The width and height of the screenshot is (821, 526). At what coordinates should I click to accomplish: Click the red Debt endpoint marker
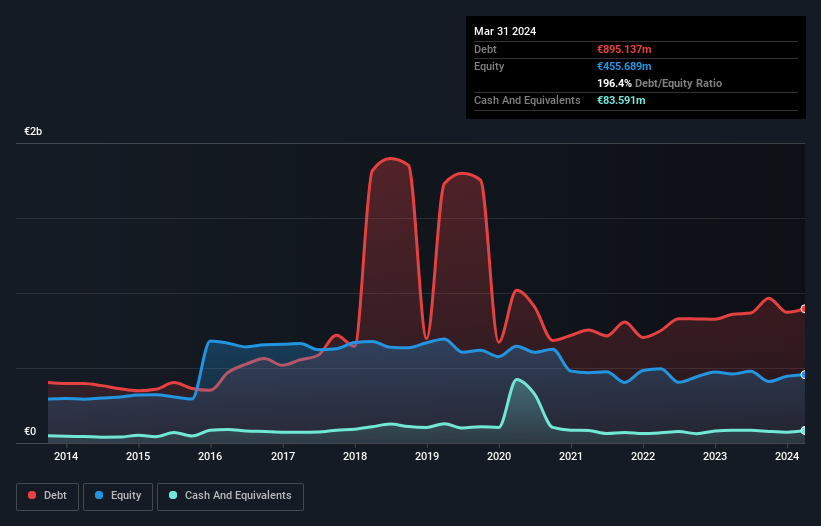pos(804,309)
